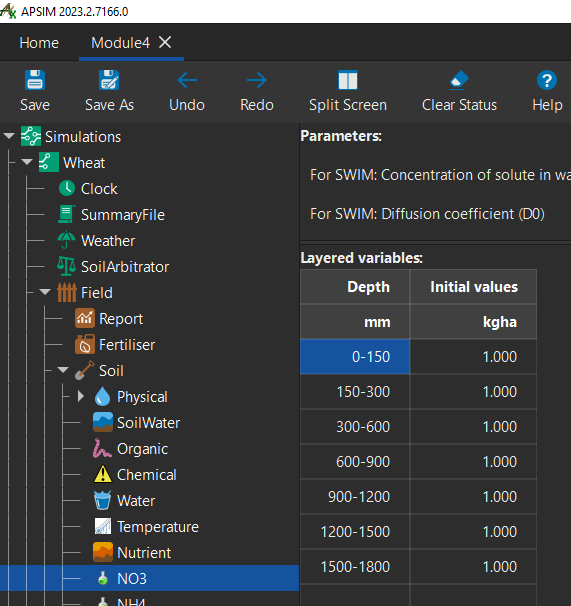Click initial value for 0-150 layer

[473, 357]
